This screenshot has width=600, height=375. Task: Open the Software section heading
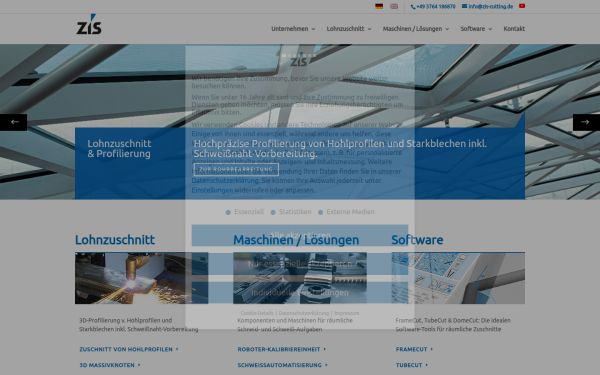[417, 240]
